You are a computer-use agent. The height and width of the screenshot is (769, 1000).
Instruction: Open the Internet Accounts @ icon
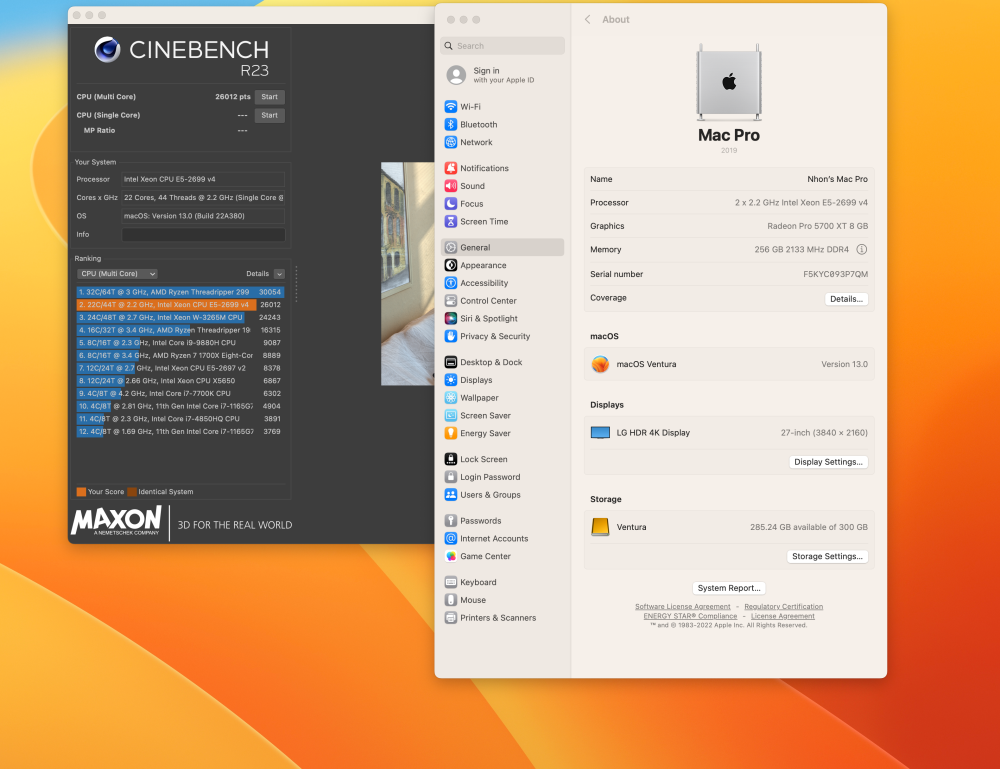click(x=450, y=539)
